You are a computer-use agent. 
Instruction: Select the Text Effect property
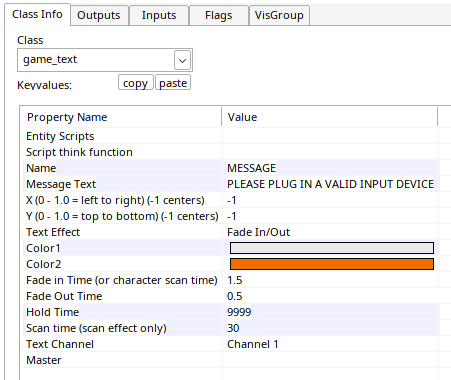(x=53, y=232)
